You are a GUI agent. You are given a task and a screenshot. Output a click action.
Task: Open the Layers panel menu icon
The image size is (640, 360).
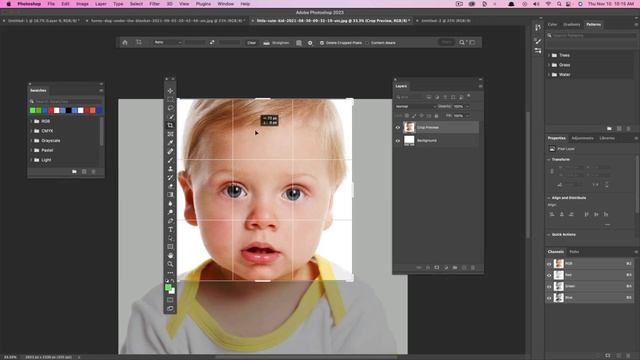click(x=480, y=86)
